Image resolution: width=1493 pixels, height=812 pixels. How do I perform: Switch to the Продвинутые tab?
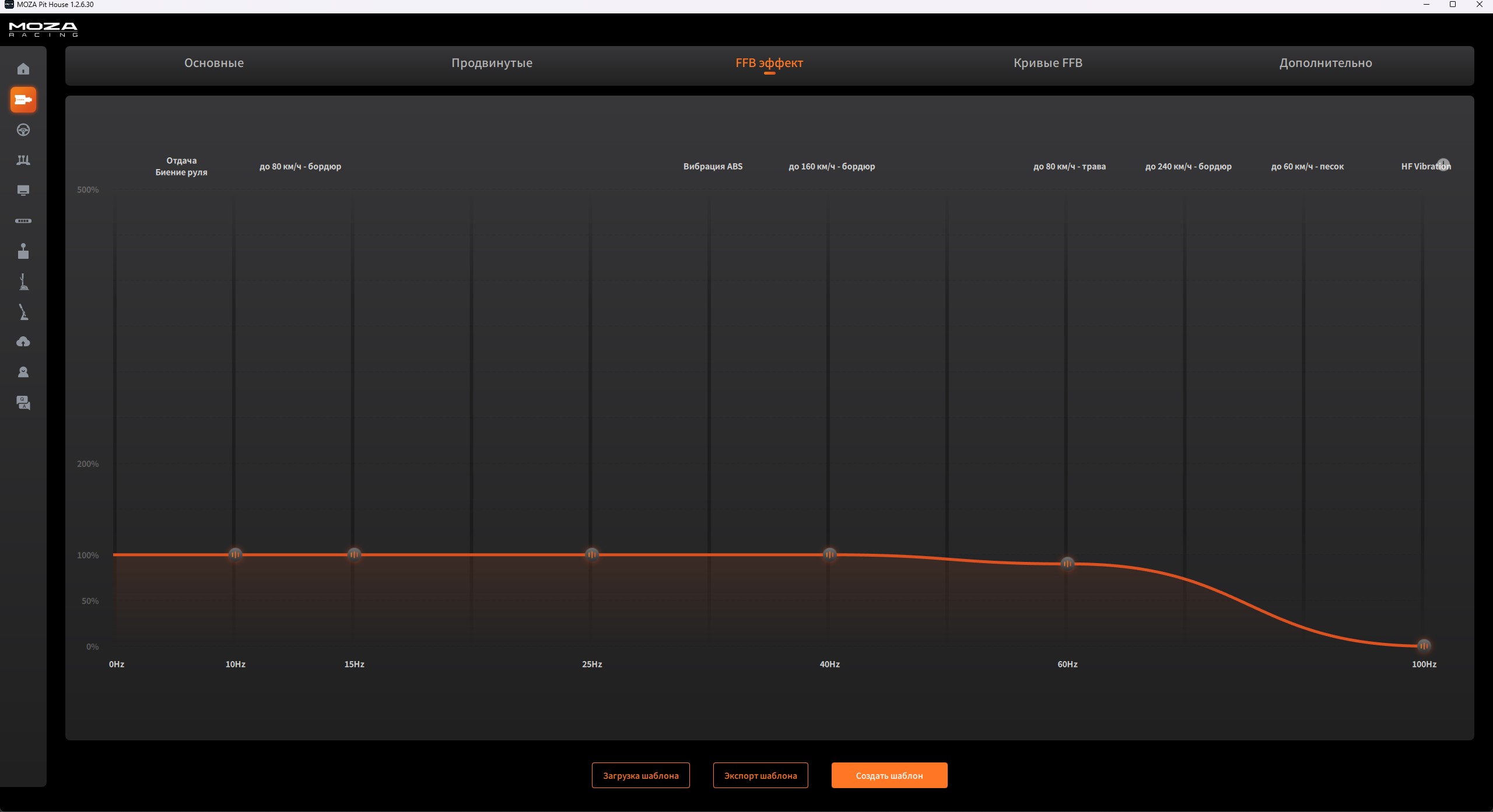(492, 63)
